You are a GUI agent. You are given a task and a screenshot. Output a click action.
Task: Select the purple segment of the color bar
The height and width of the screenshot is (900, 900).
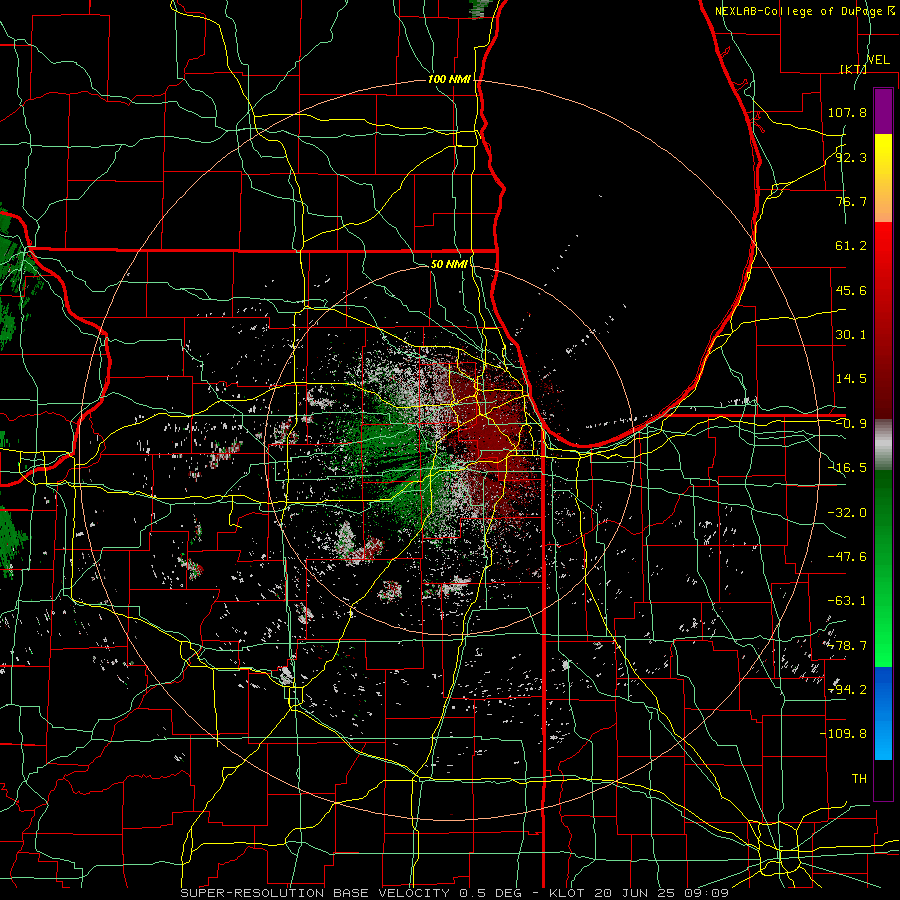click(883, 111)
